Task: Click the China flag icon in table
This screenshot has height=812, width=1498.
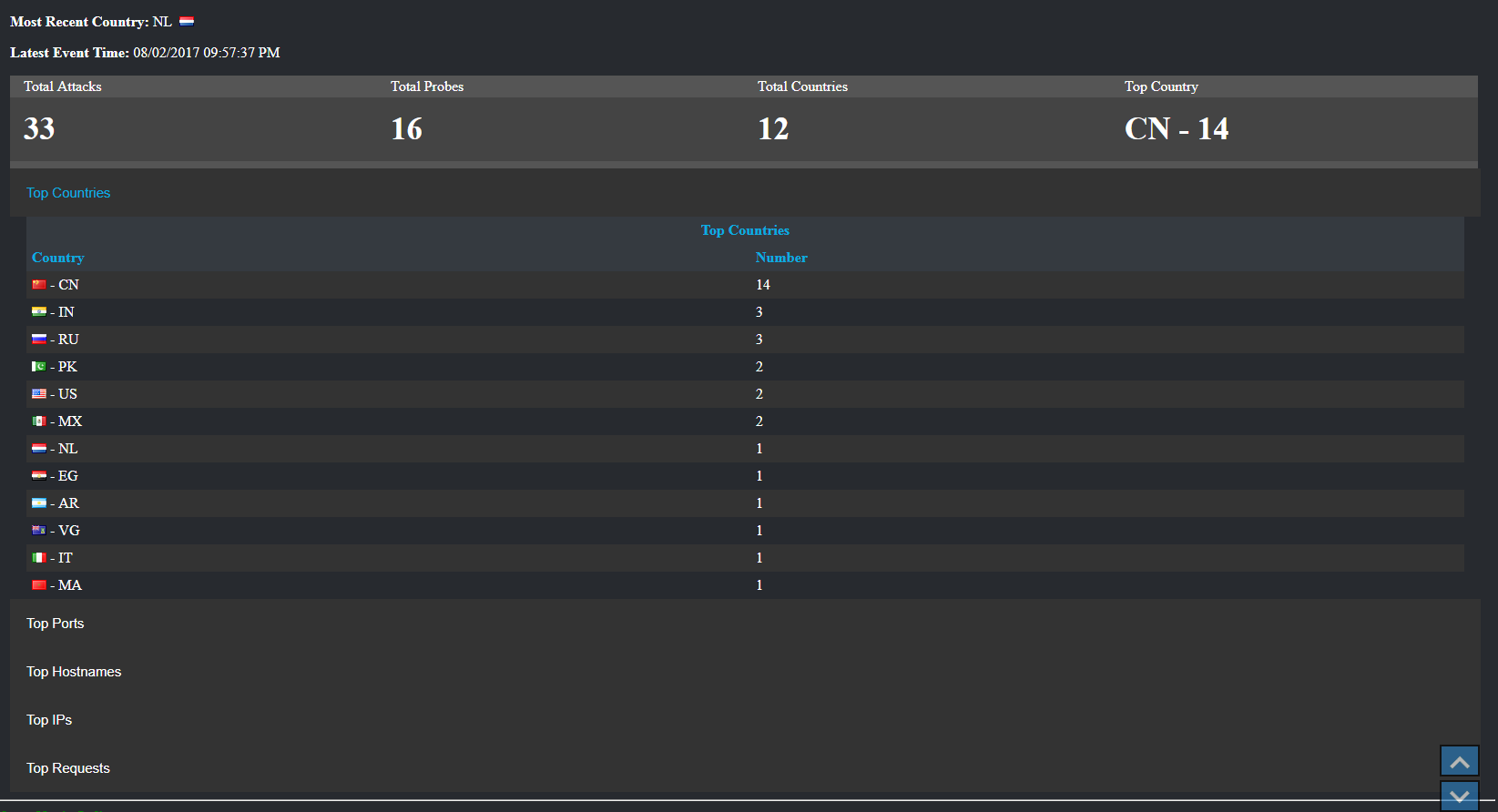Action: (39, 285)
